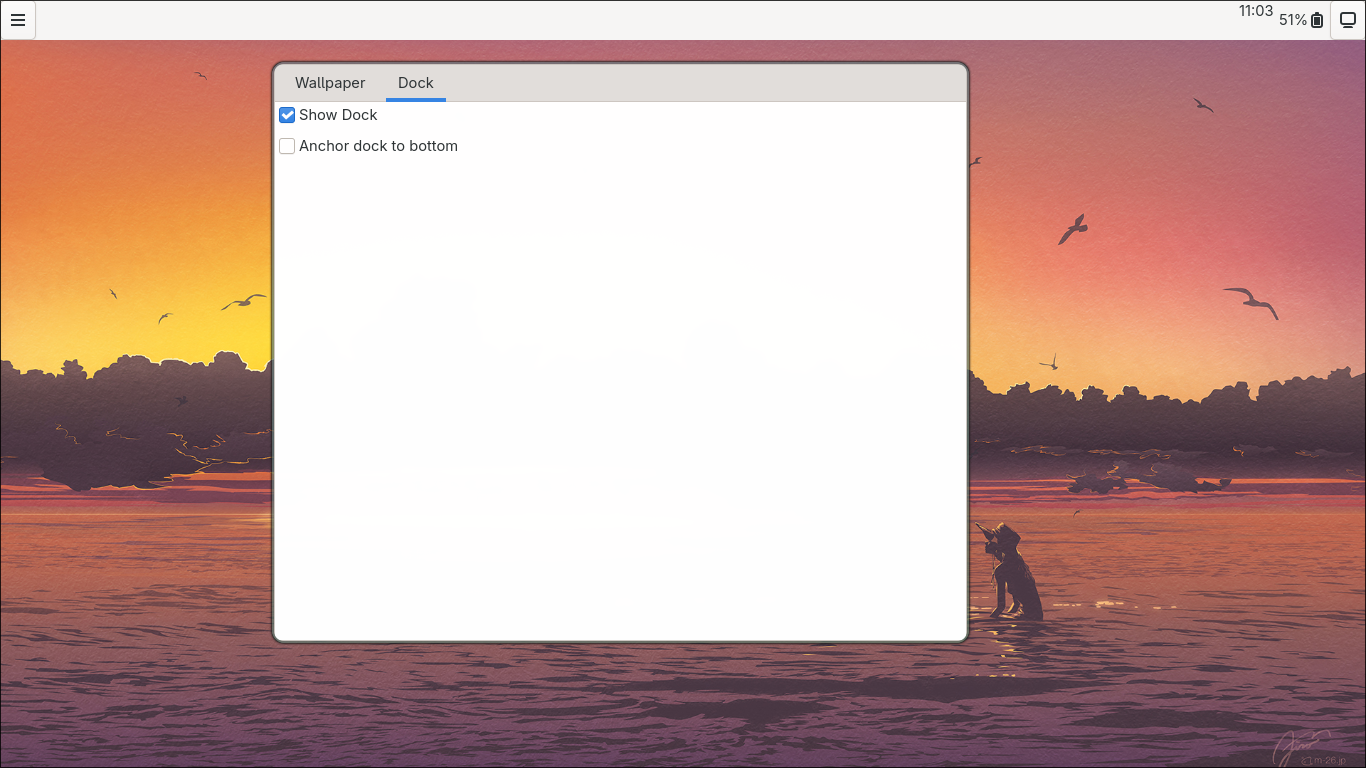The height and width of the screenshot is (768, 1366).
Task: Enable Anchor dock to bottom
Action: coord(287,146)
